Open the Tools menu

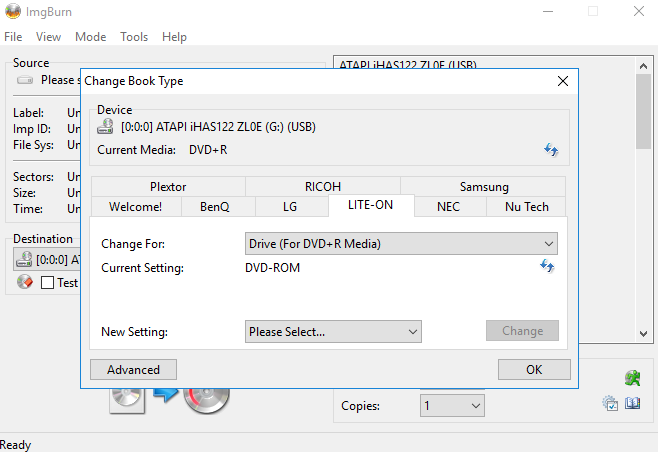click(134, 37)
